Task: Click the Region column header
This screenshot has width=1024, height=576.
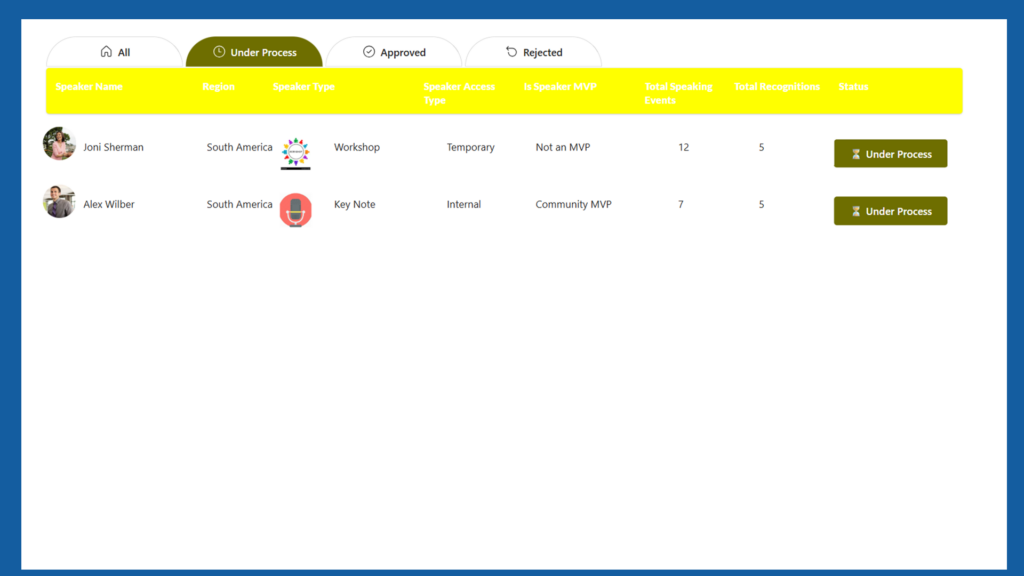Action: pos(218,87)
